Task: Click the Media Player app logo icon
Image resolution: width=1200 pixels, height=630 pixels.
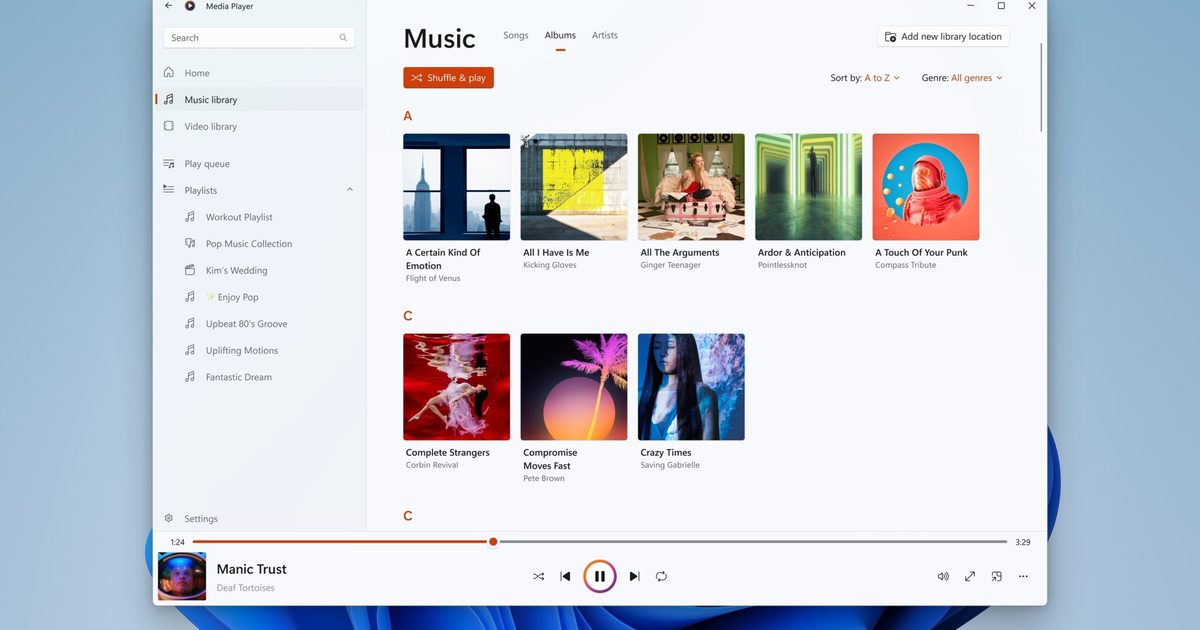Action: pos(190,6)
